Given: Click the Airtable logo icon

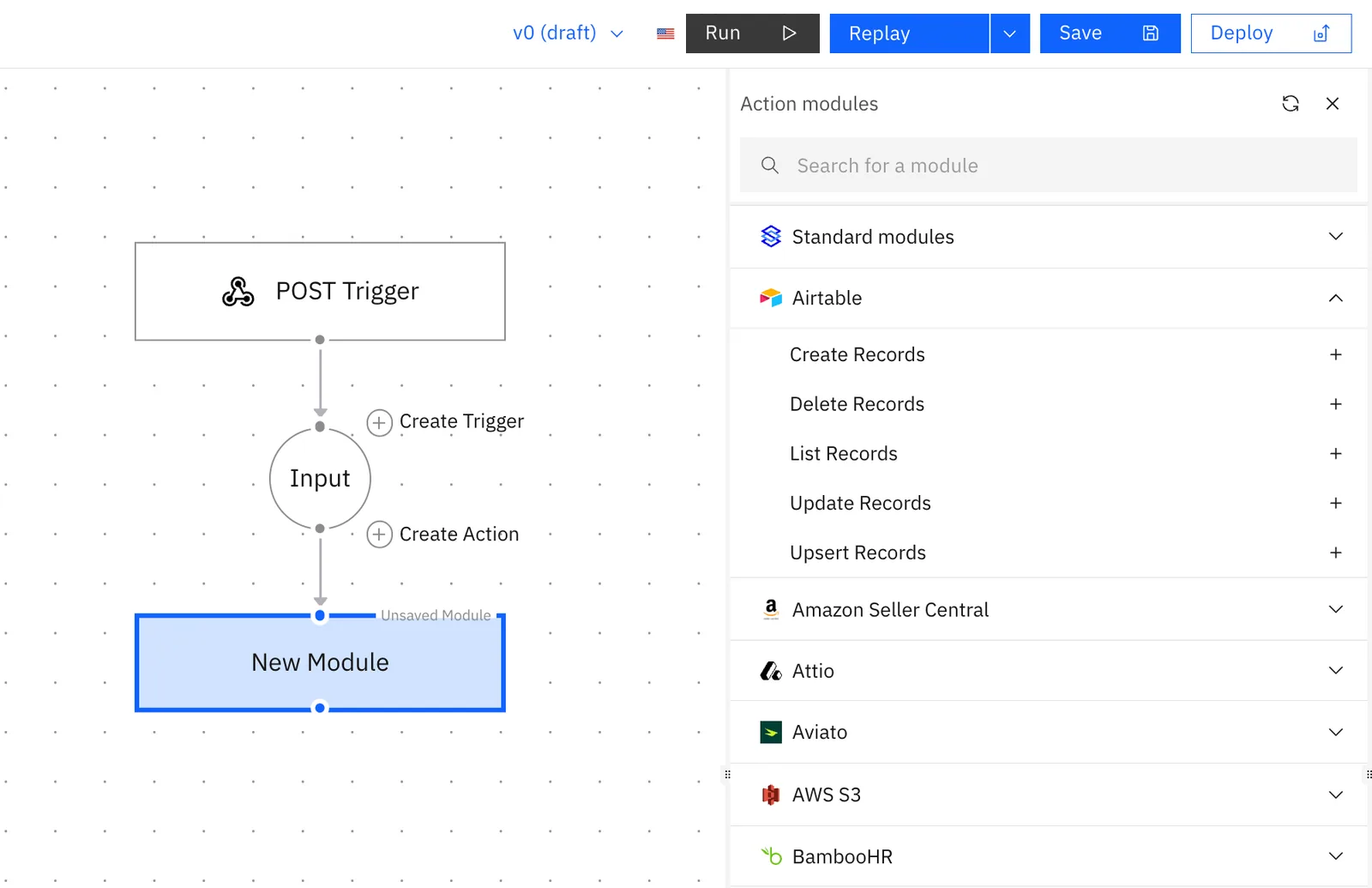Looking at the screenshot, I should (771, 298).
